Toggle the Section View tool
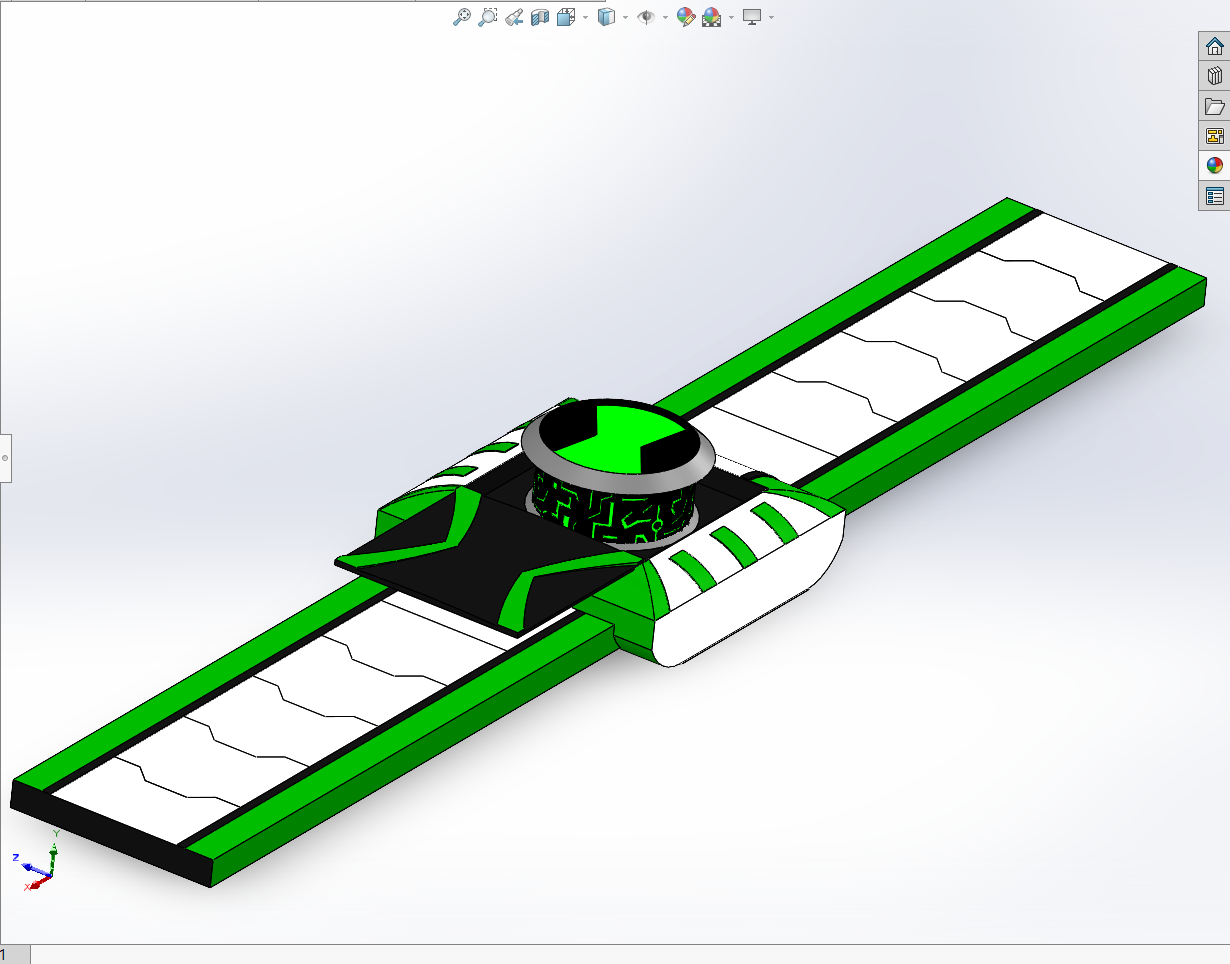Image resolution: width=1230 pixels, height=964 pixels. click(x=540, y=17)
